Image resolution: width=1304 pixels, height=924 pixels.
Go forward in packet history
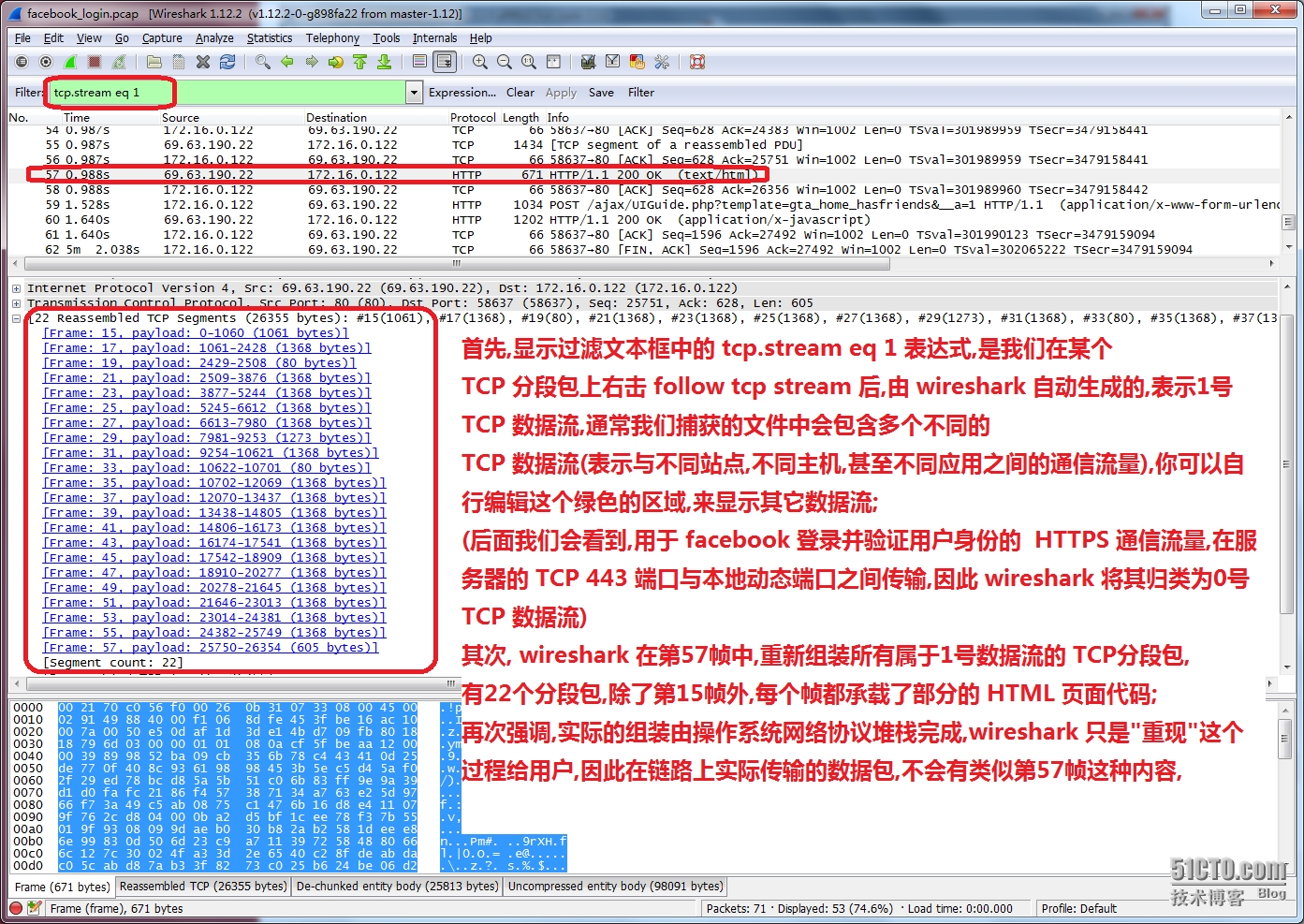pyautogui.click(x=312, y=62)
